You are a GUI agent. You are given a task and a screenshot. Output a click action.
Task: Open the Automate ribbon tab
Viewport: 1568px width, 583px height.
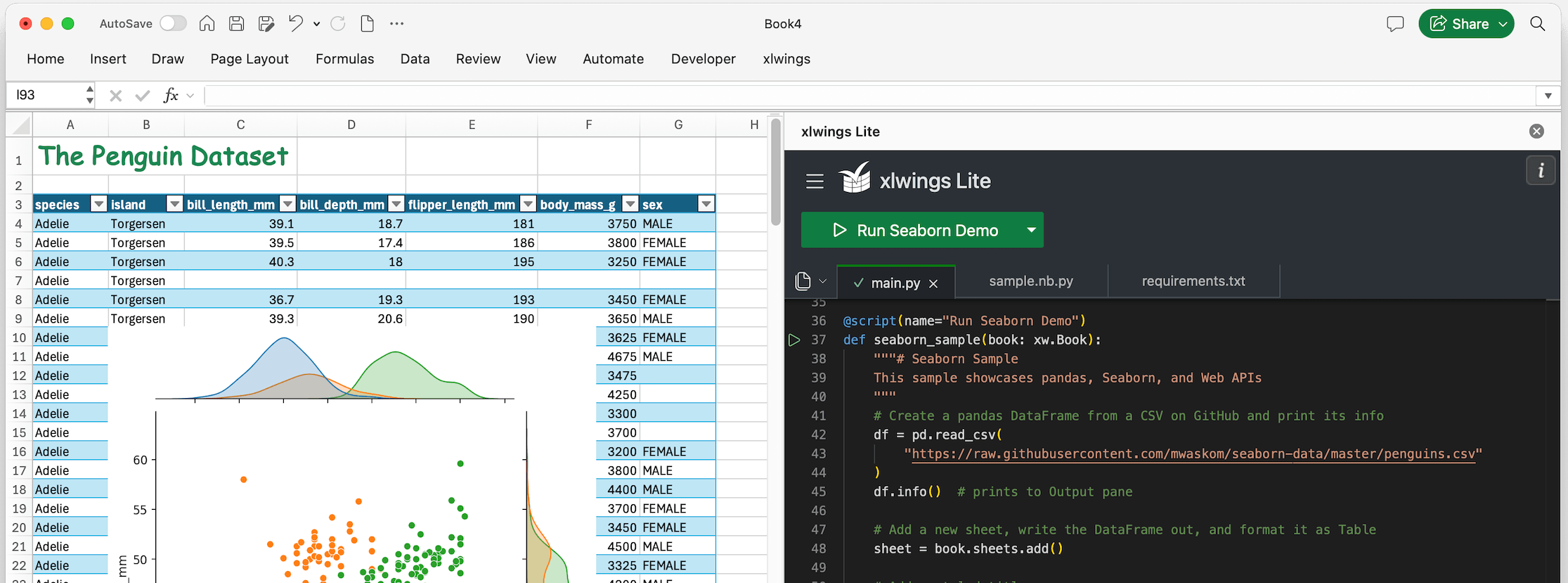tap(614, 59)
